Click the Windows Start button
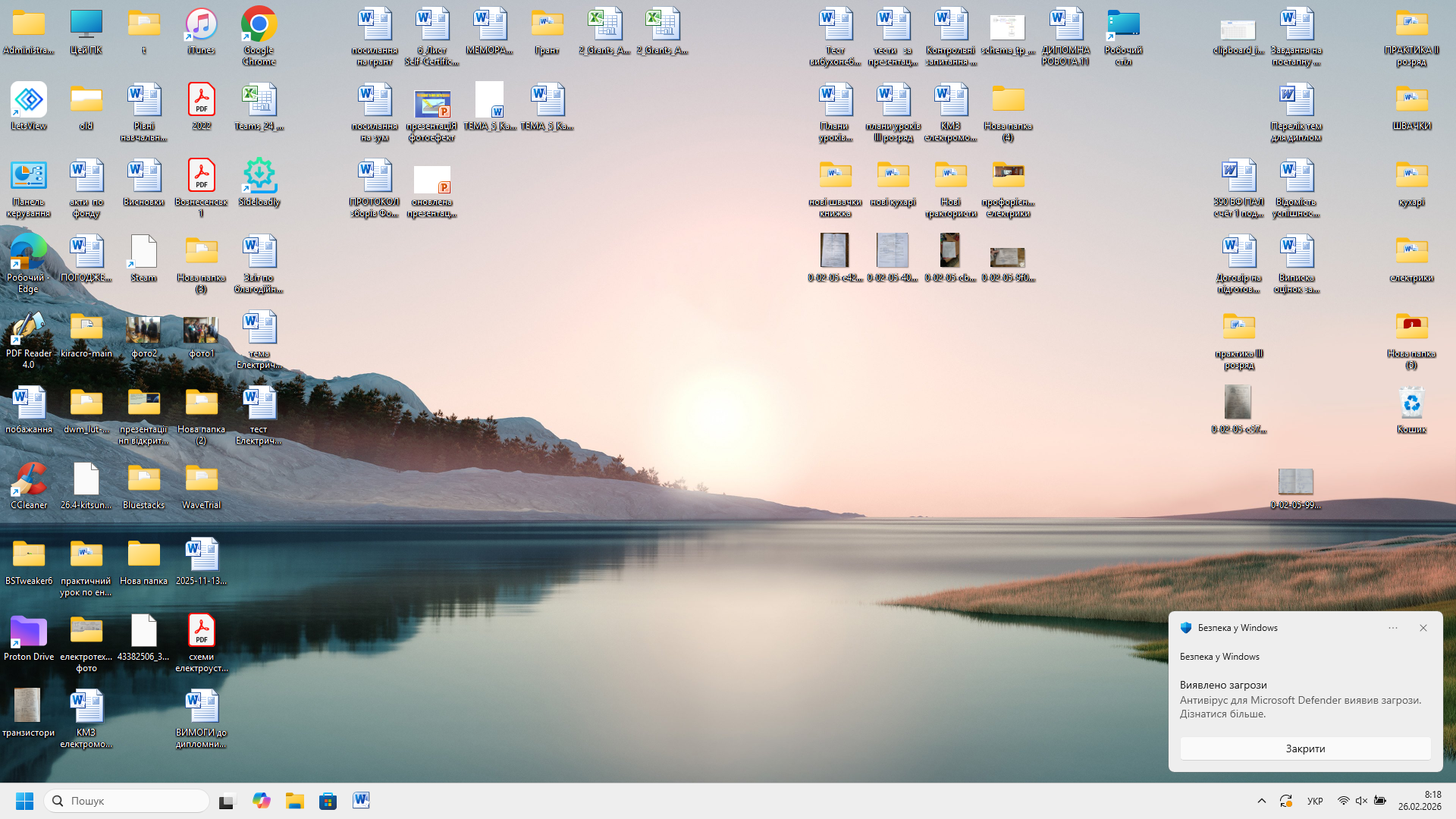This screenshot has width=1456, height=819. pos(24,801)
